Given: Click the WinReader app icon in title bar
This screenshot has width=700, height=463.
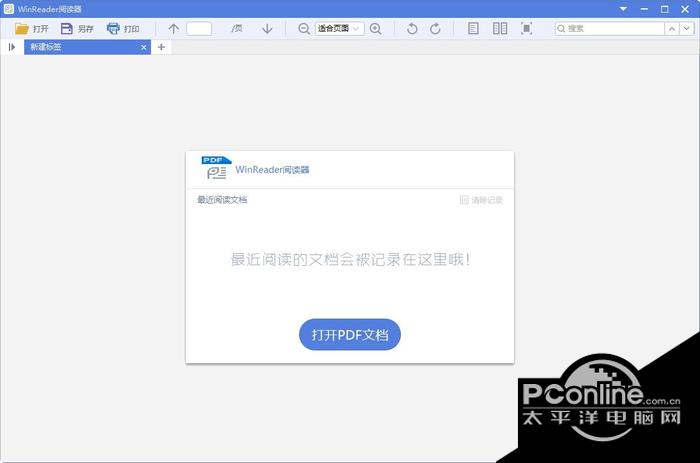Looking at the screenshot, I should tap(8, 9).
